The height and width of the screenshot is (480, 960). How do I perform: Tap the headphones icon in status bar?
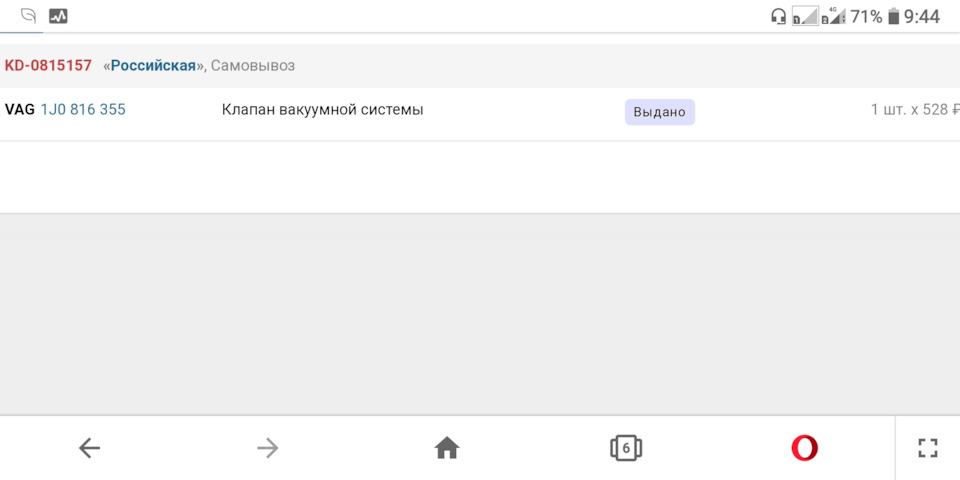(778, 16)
